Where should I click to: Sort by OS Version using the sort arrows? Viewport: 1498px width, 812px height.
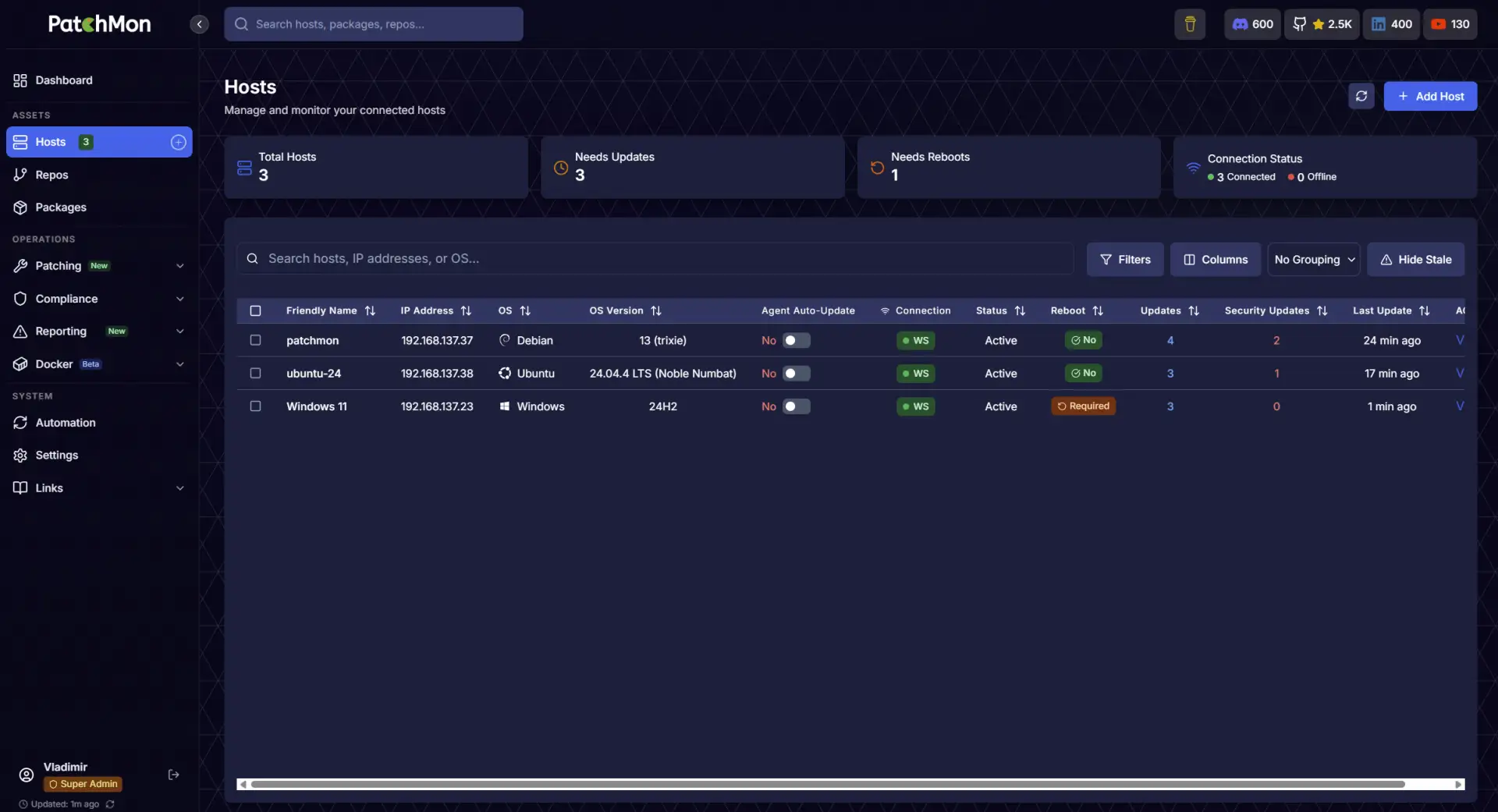click(x=656, y=310)
